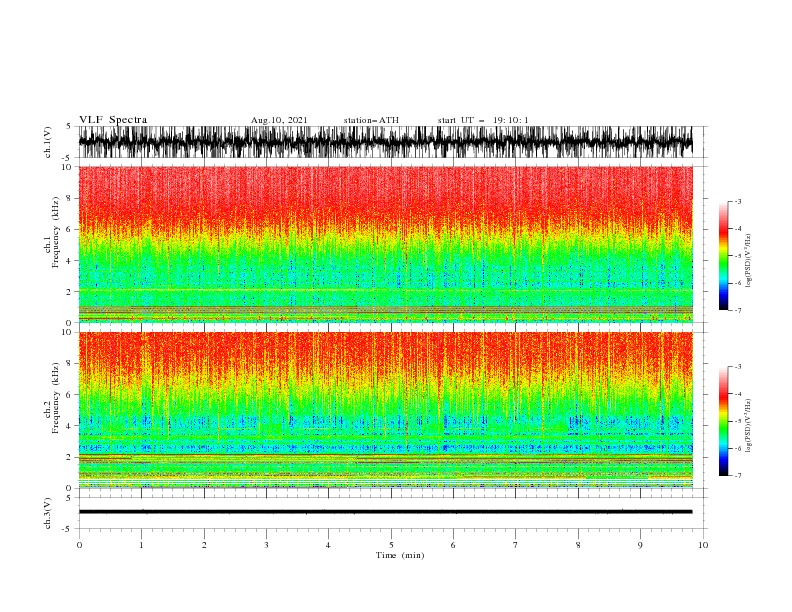The height and width of the screenshot is (612, 792).
Task: Click the ch.2 frequency axis "6" tick
Action: [x=69, y=395]
